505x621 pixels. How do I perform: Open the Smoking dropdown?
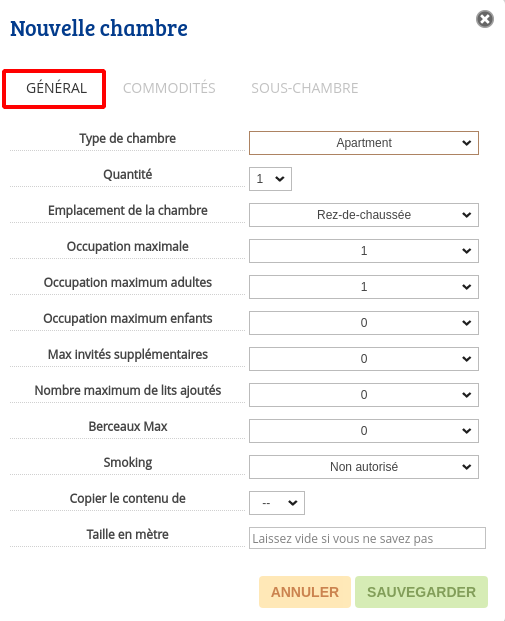coord(364,467)
